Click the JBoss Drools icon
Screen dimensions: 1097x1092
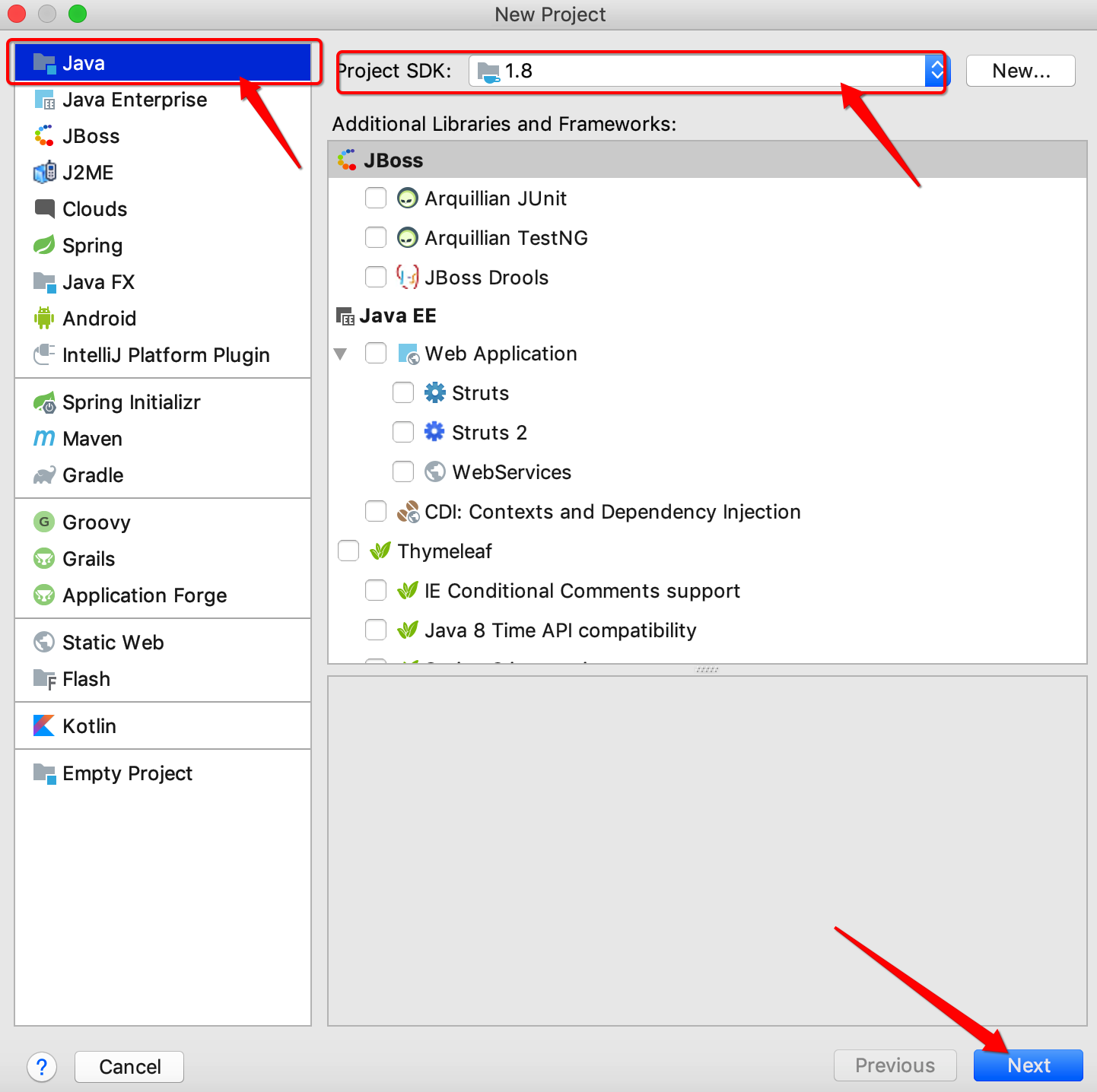408,277
